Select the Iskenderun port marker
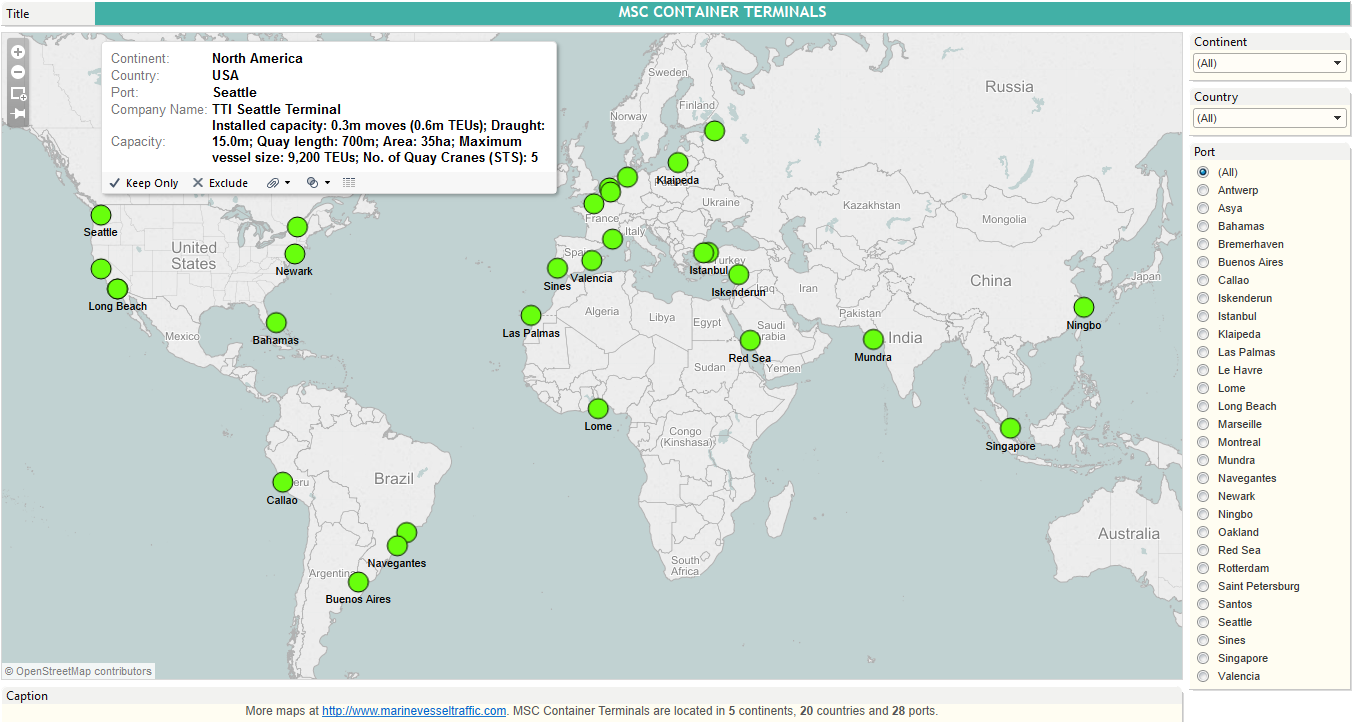 [738, 275]
